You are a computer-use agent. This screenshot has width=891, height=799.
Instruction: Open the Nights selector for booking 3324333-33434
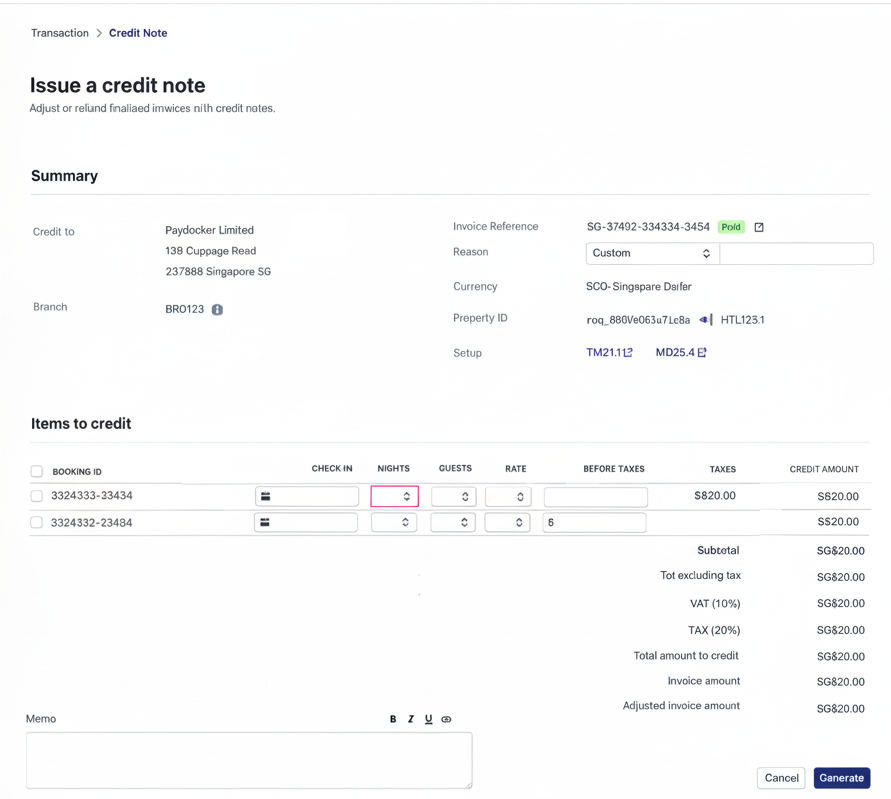tap(394, 496)
